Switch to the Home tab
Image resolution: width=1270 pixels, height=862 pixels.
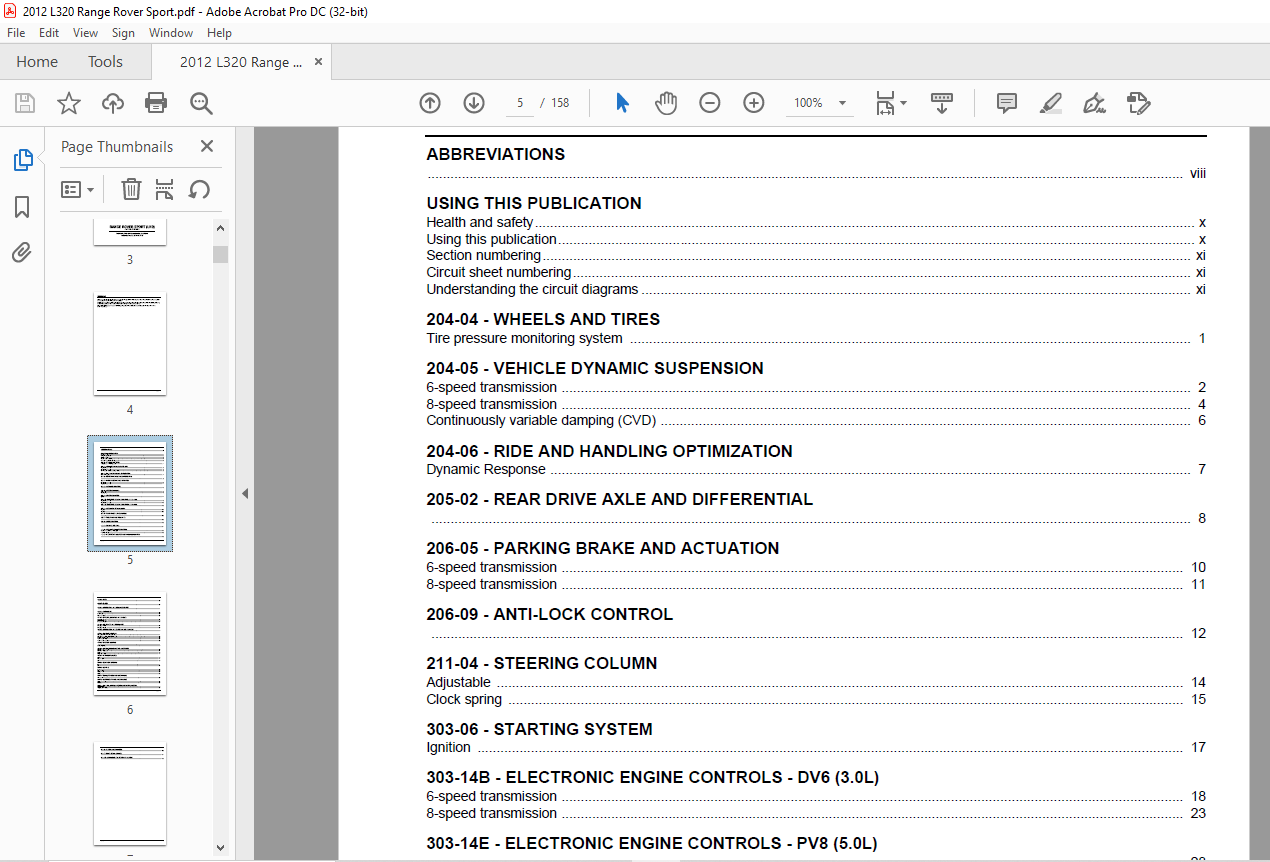point(37,61)
